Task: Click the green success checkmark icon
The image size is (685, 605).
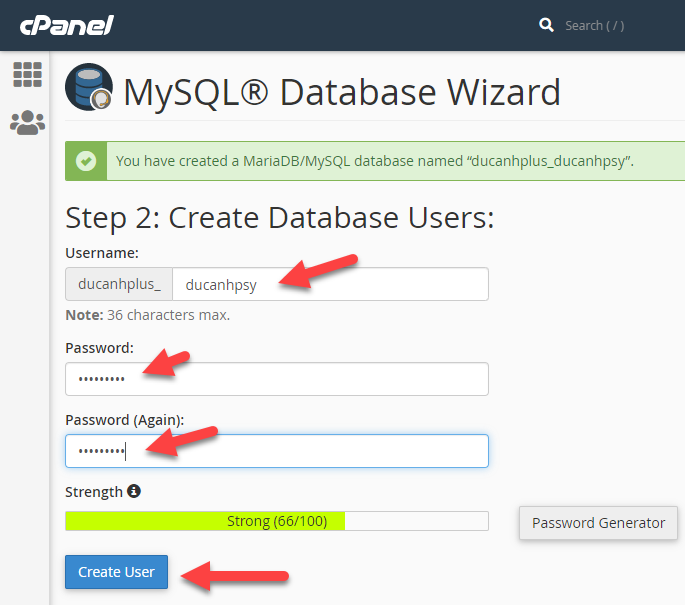Action: click(86, 161)
